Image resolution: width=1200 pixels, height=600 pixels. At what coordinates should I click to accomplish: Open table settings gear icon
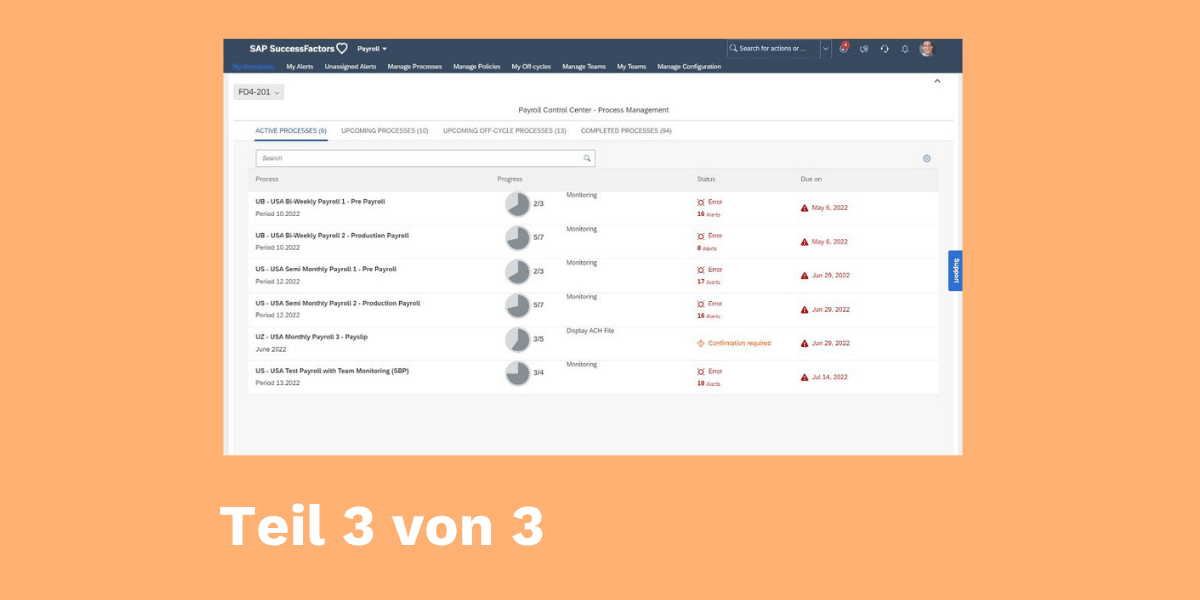(x=926, y=158)
